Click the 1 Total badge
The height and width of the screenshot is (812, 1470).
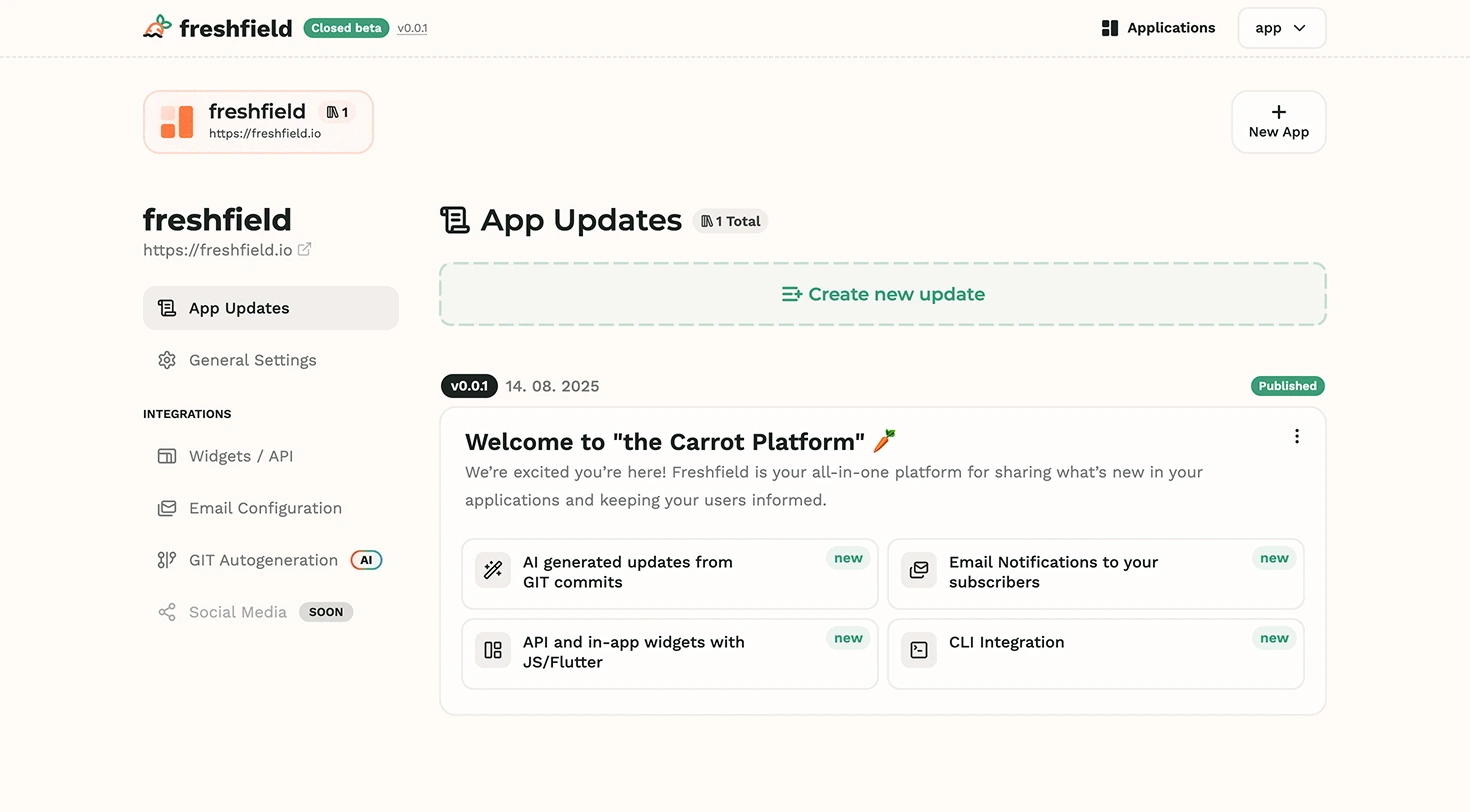click(730, 221)
